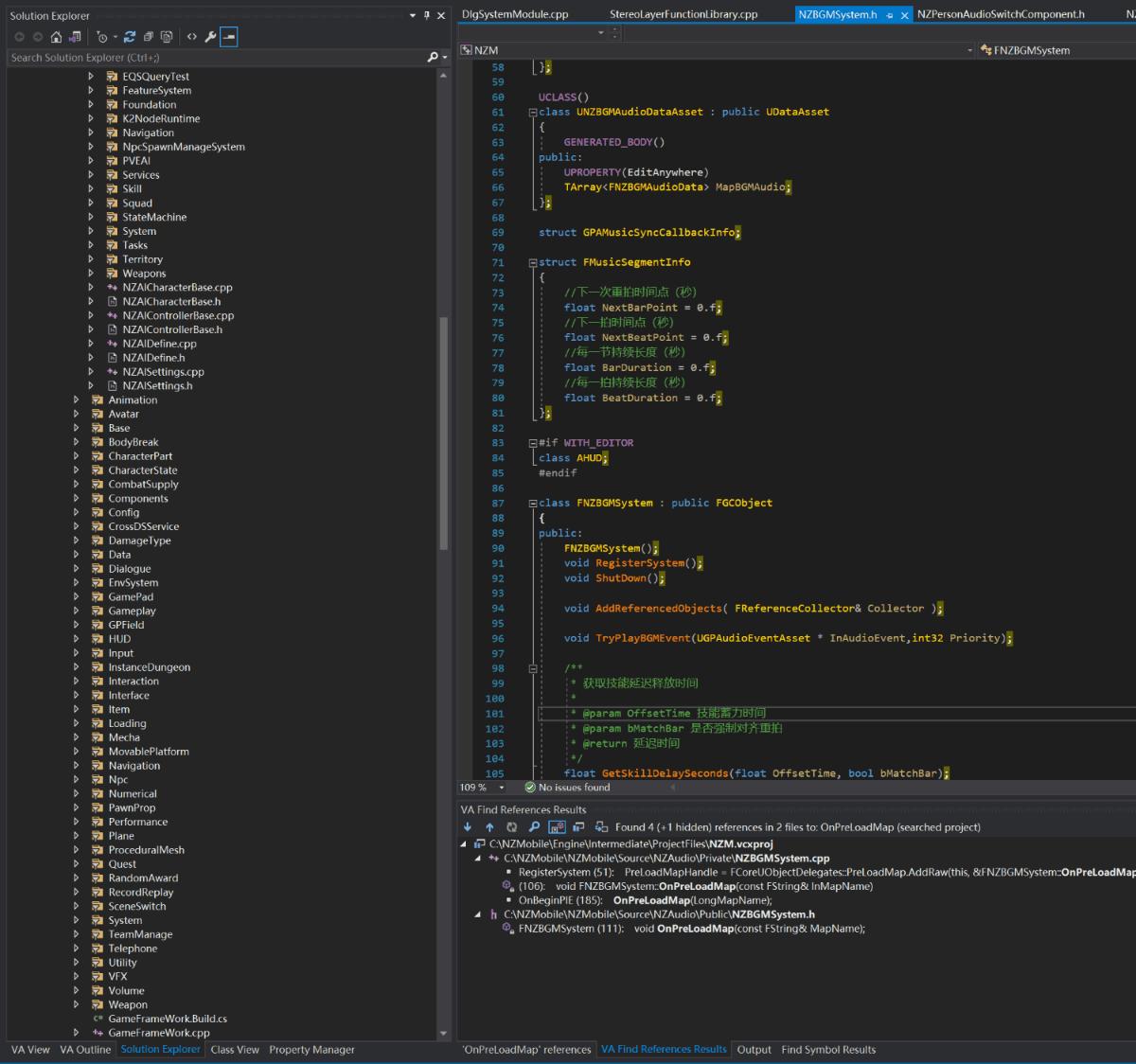Click the Home icon in Solution Explorer

click(x=56, y=37)
